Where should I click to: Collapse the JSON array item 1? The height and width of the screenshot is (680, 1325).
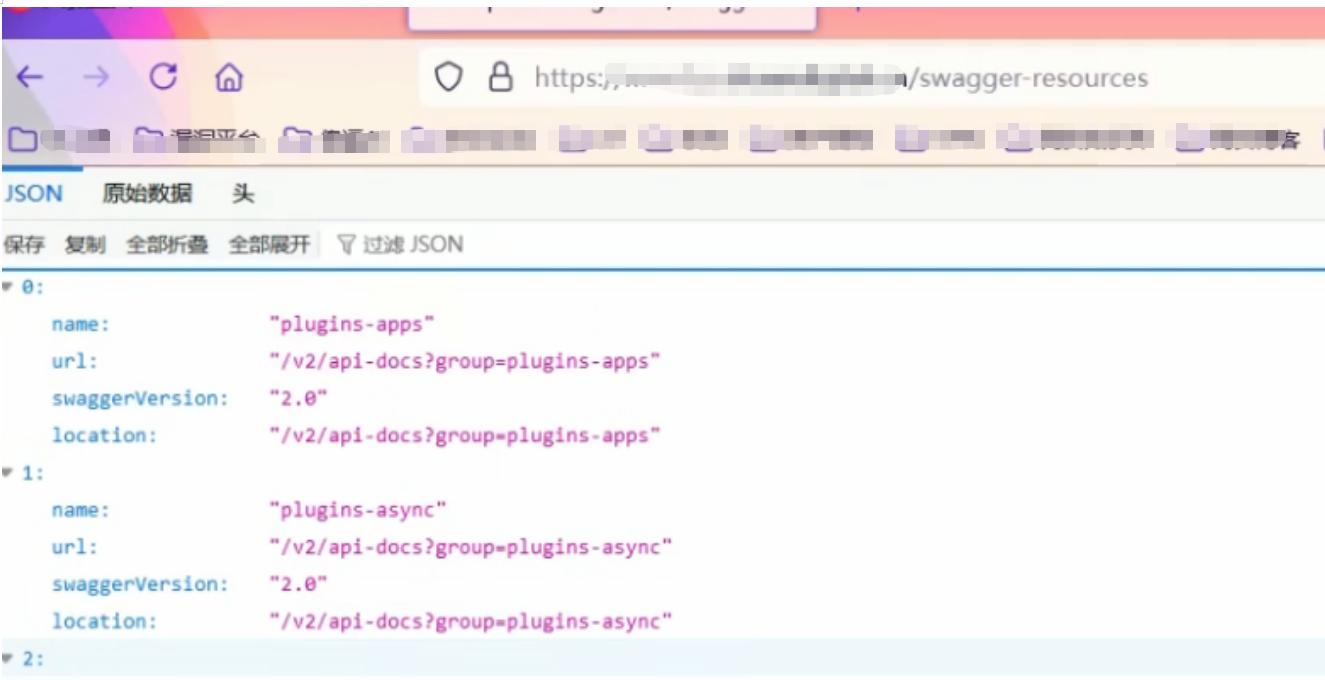[x=9, y=473]
